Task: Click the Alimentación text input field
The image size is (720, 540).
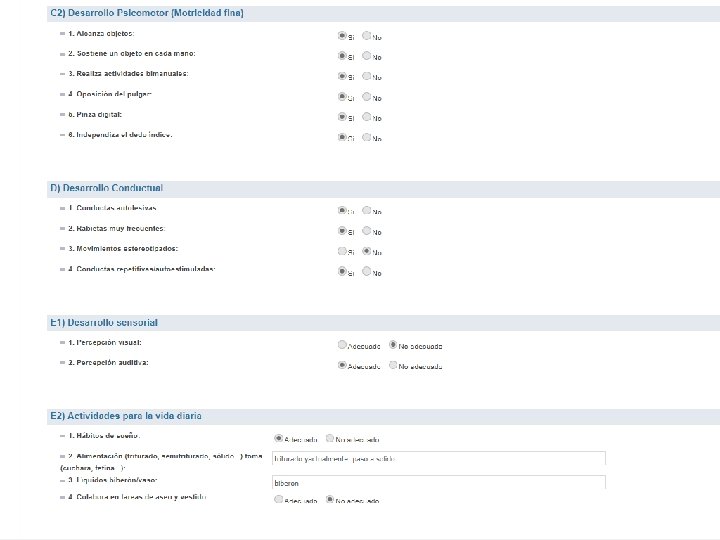Action: click(438, 458)
